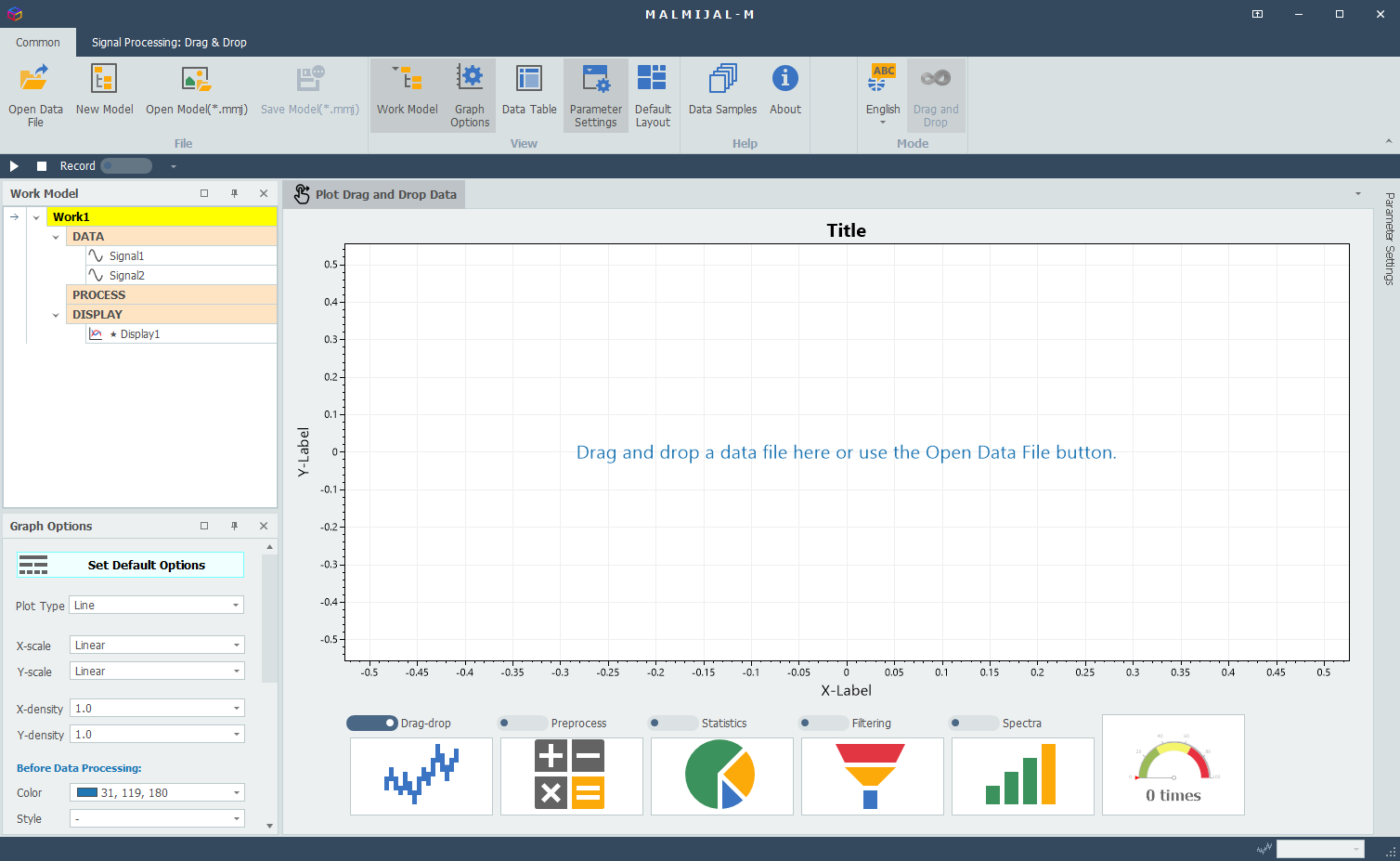Enable the Statistics switch

(673, 723)
